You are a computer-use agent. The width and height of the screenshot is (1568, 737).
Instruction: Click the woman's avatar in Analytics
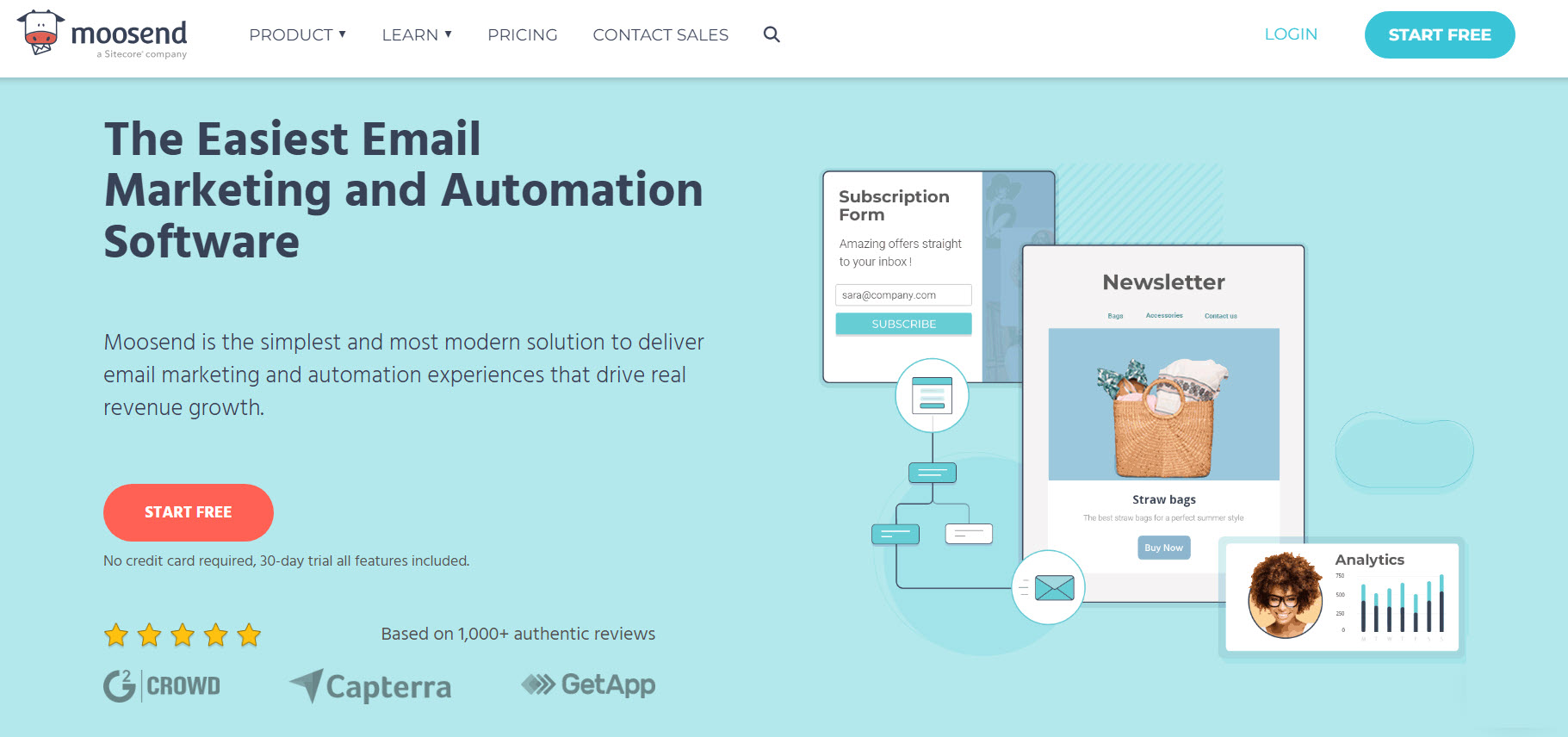[1286, 595]
